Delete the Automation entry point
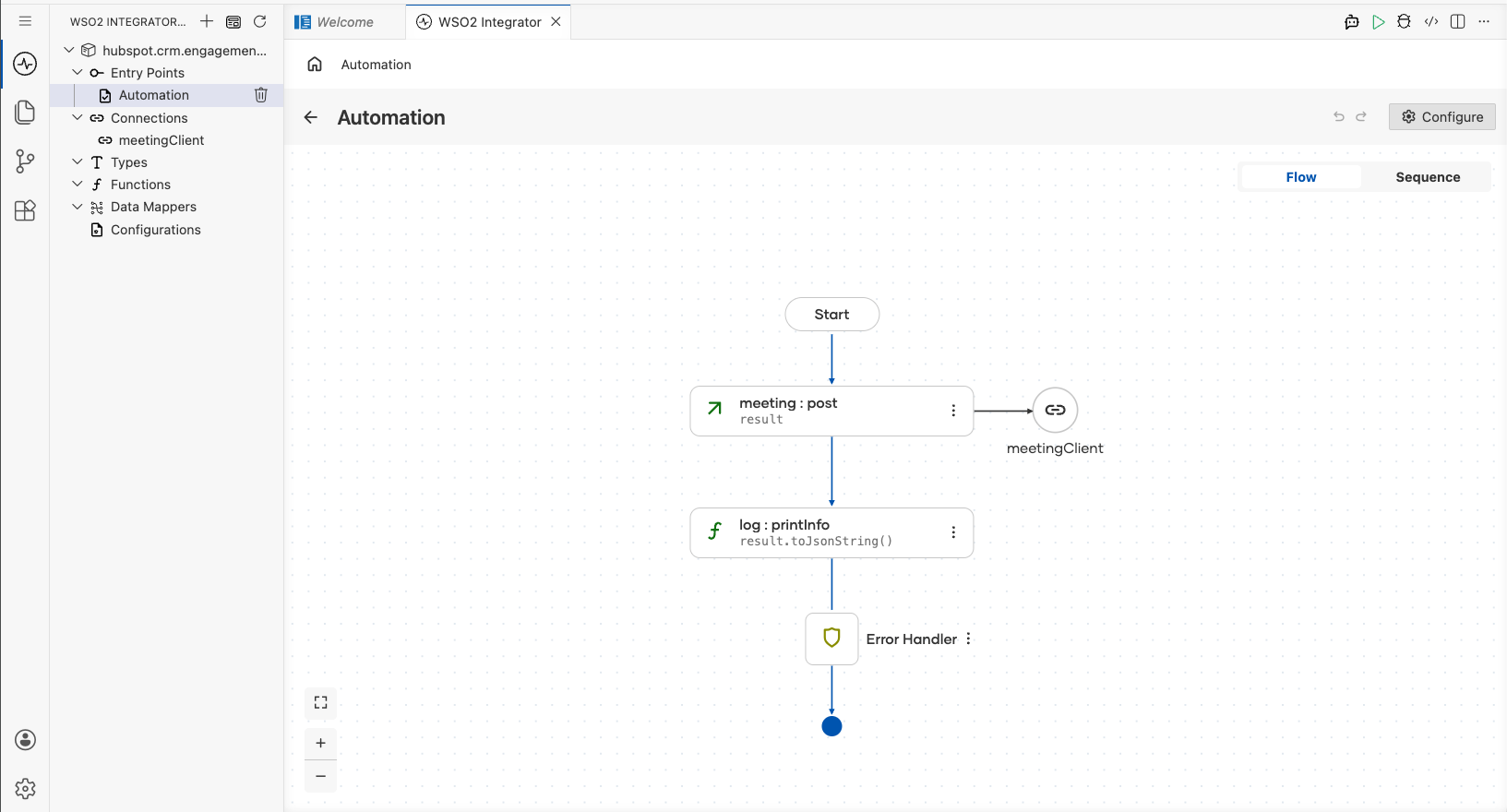 [261, 95]
